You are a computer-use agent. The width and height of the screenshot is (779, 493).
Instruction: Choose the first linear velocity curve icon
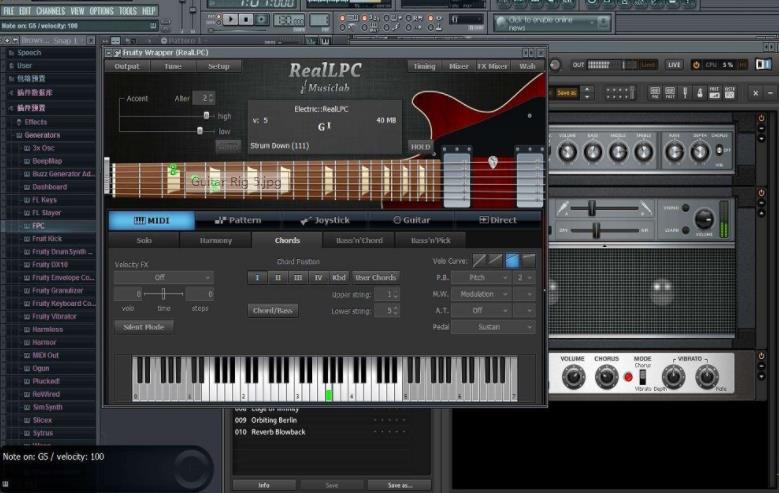(480, 261)
